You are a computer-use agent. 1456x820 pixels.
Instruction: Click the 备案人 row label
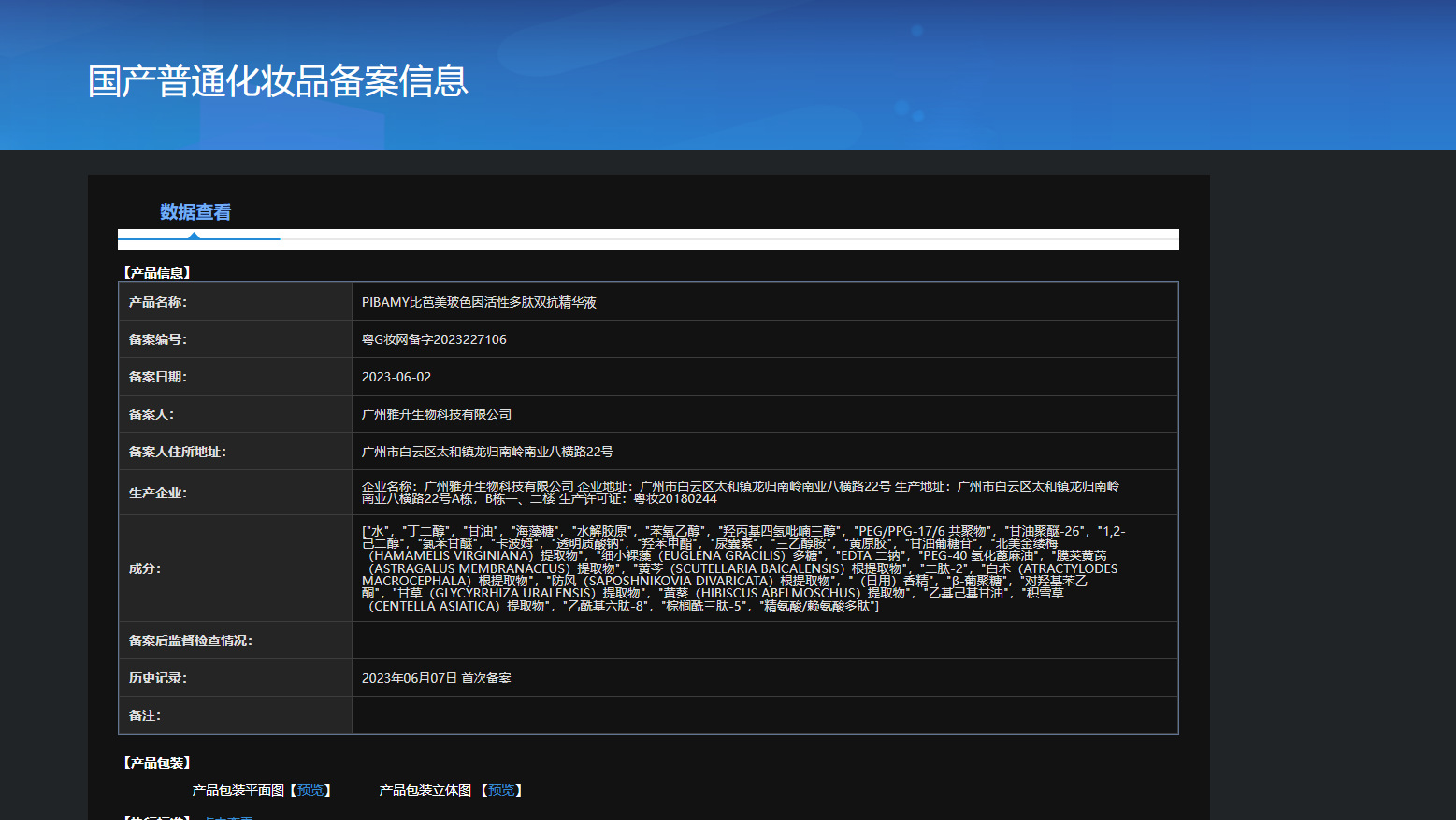pyautogui.click(x=151, y=414)
